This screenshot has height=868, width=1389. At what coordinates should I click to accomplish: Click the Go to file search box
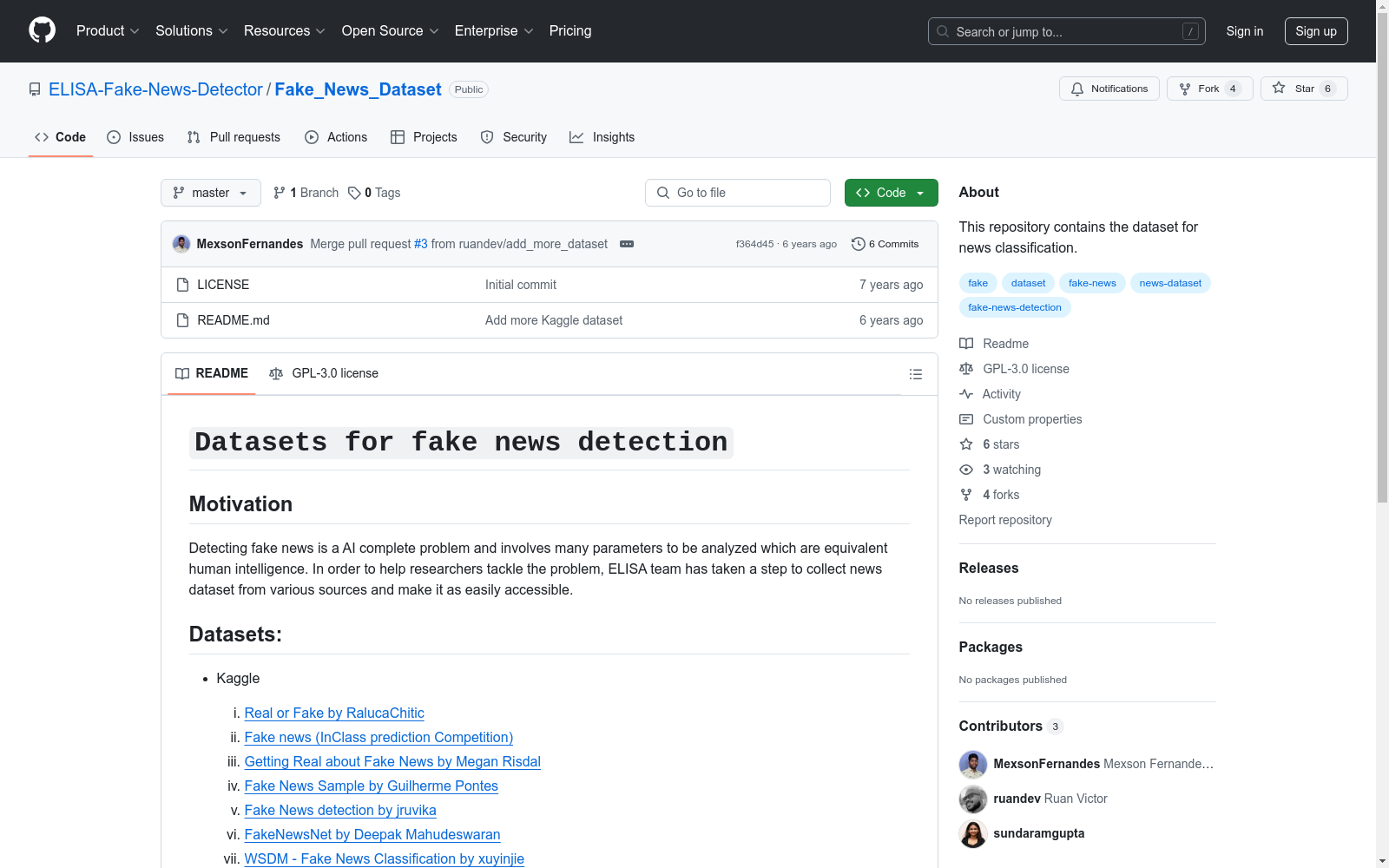[x=738, y=193]
